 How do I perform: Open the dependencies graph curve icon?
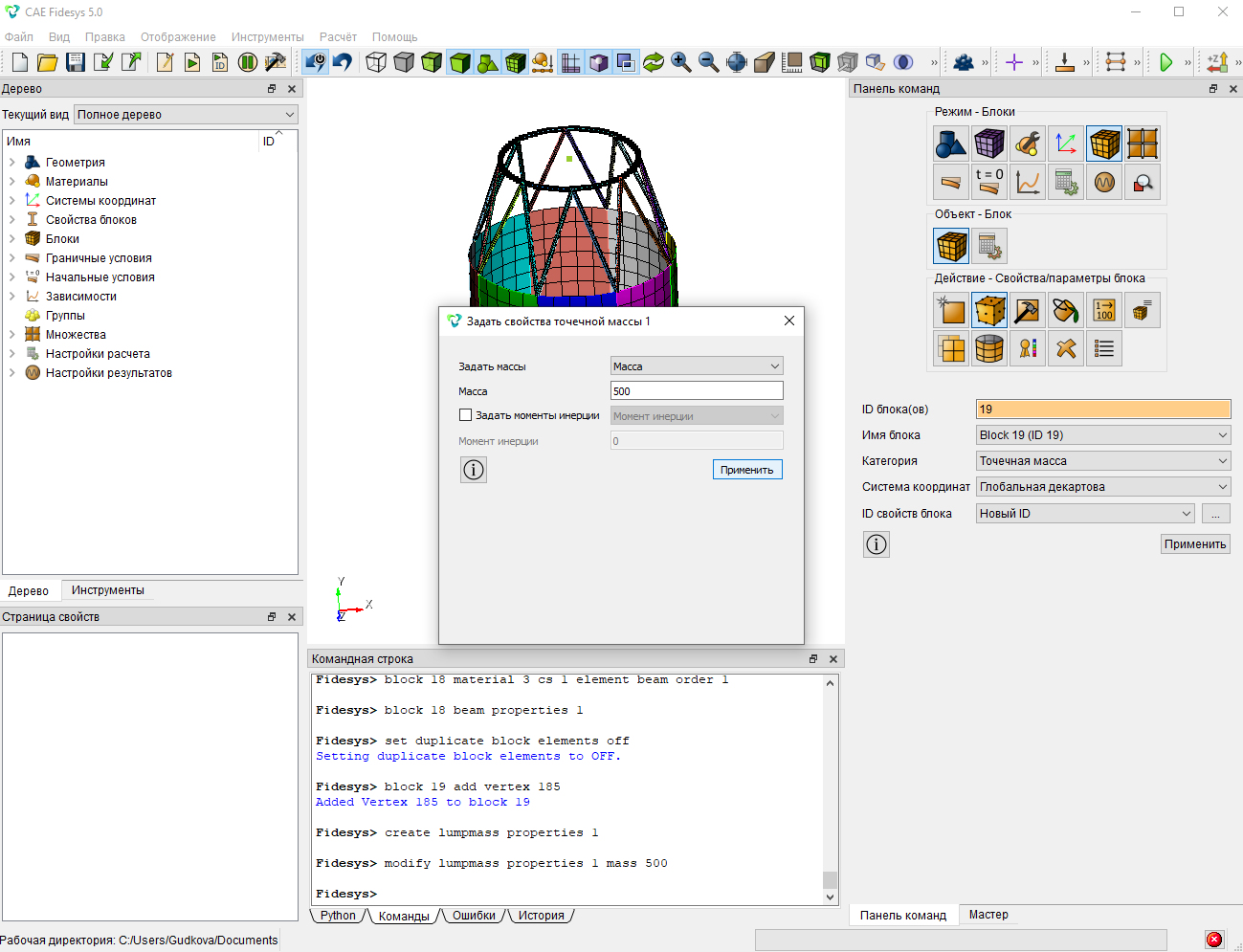(1028, 182)
